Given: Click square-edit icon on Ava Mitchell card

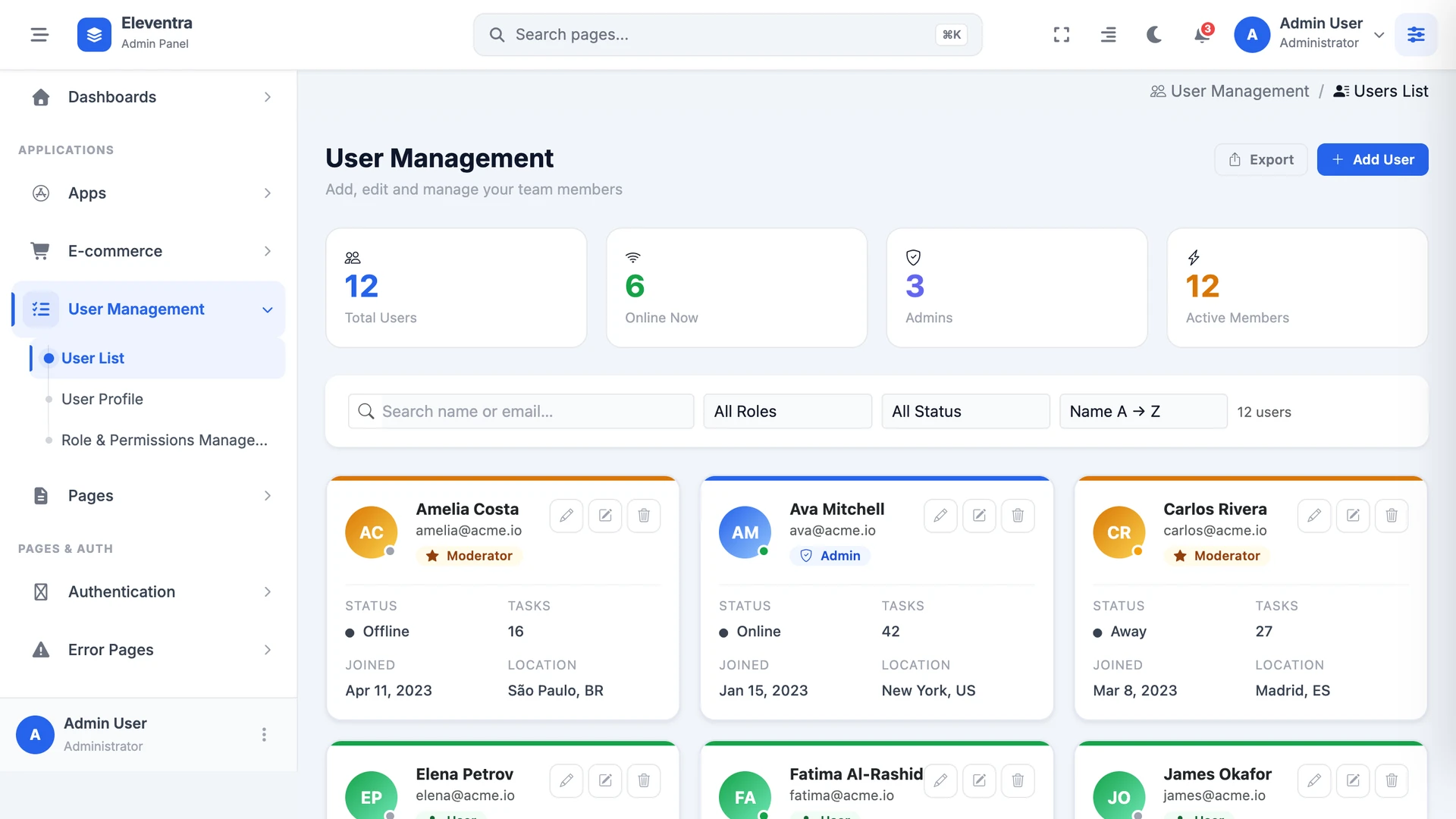Looking at the screenshot, I should pyautogui.click(x=979, y=516).
